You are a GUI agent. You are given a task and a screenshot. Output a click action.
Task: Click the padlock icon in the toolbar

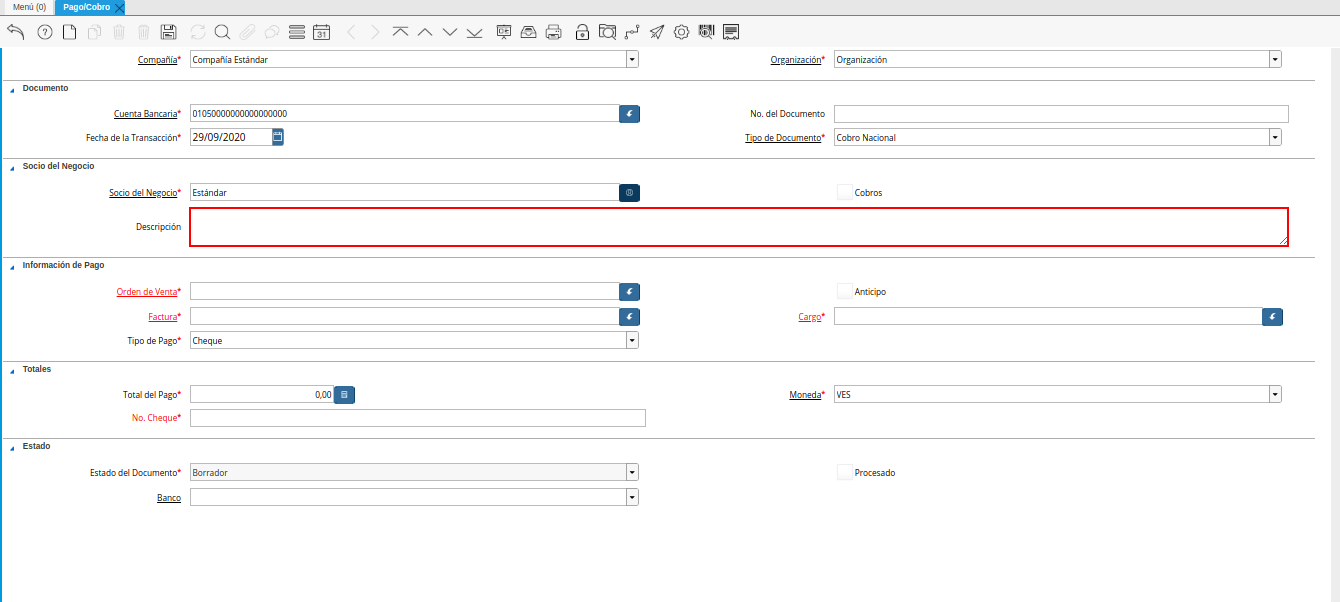[x=582, y=32]
